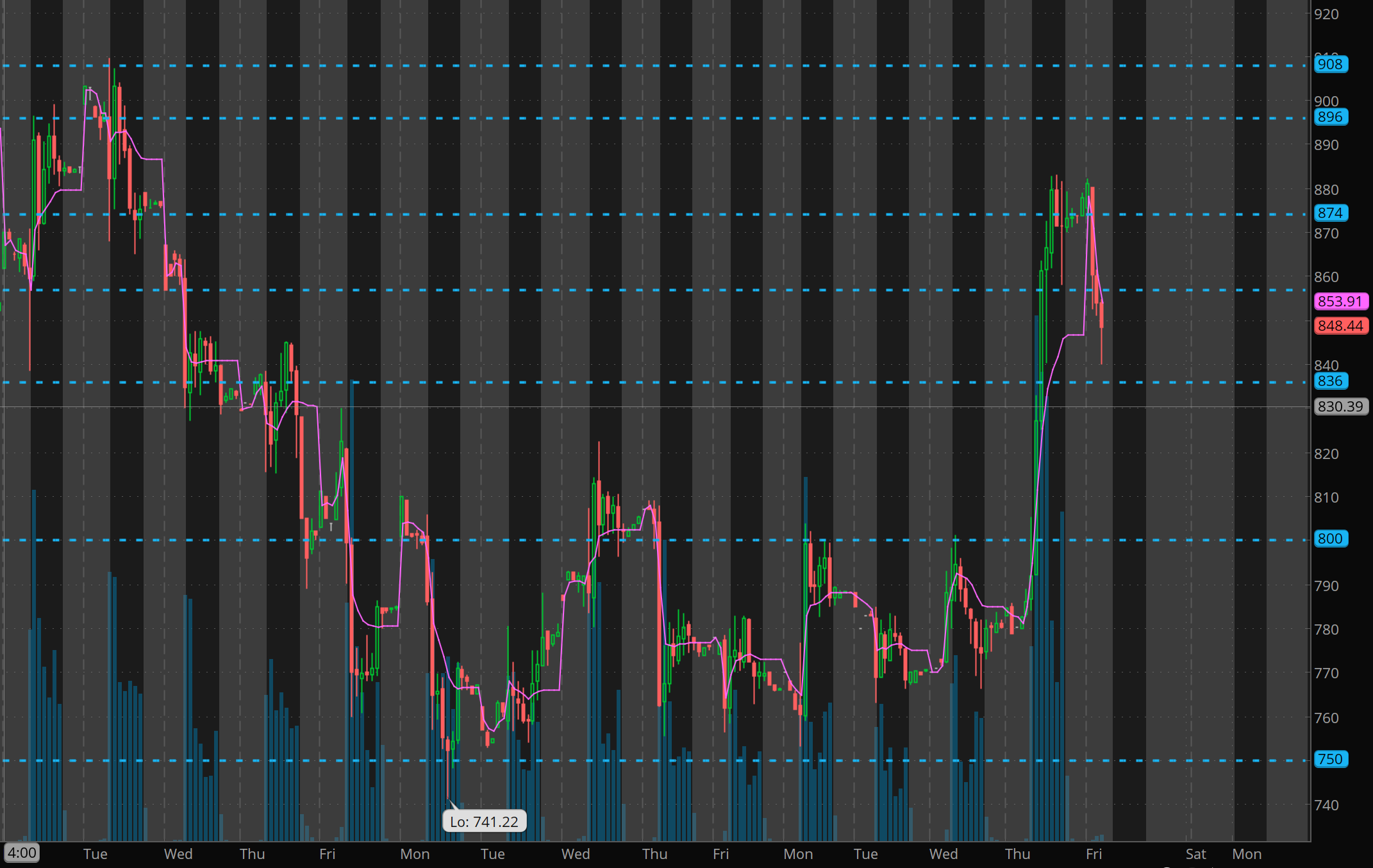Click the 740 tick on price axis

pyautogui.click(x=1326, y=805)
